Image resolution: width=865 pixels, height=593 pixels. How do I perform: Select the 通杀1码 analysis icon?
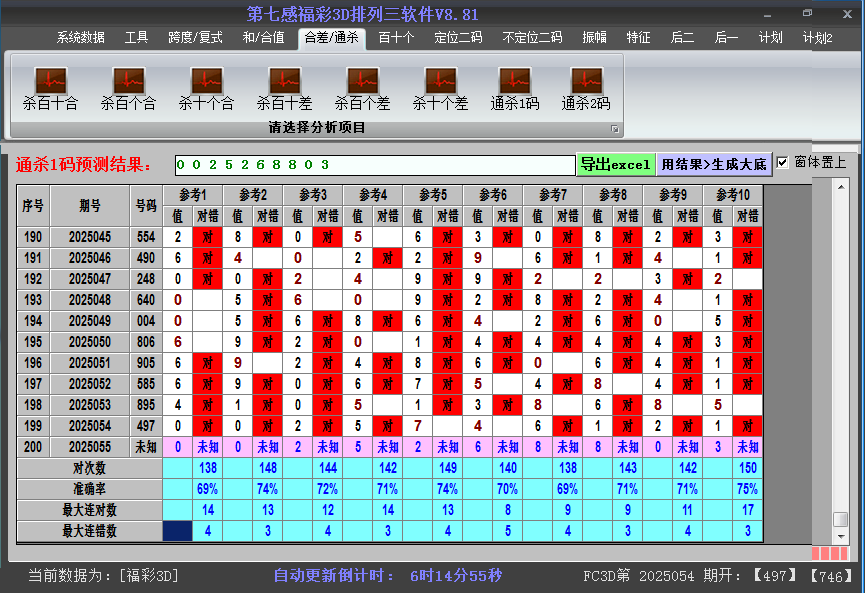(515, 88)
